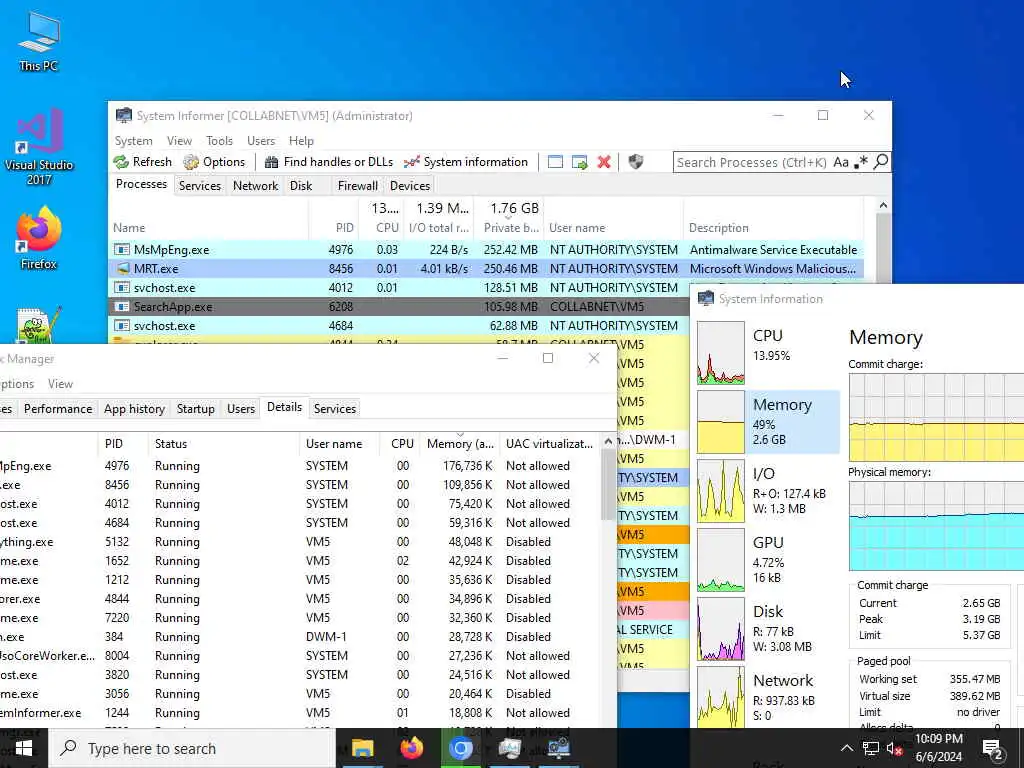The height and width of the screenshot is (768, 1024).
Task: Select SearchApp.exe row in System Informer
Action: 400,306
